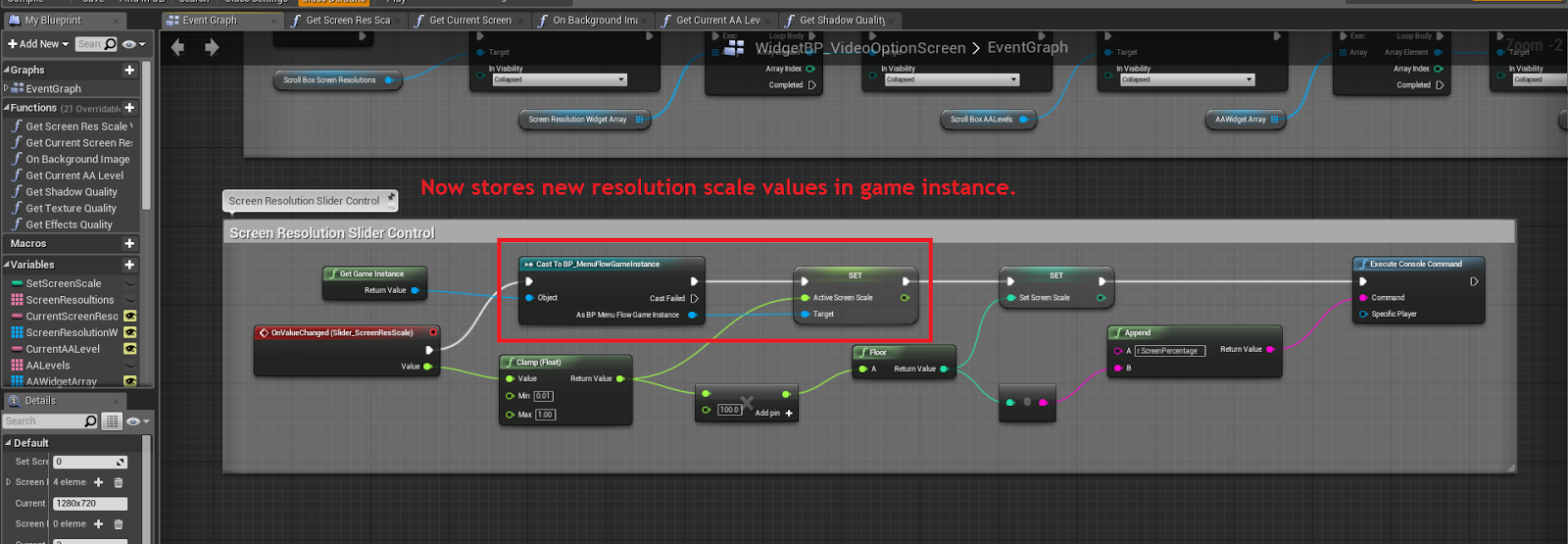This screenshot has width=1568, height=544.
Task: Toggle AAWidgetArray variable visibility eye
Action: pyautogui.click(x=130, y=381)
